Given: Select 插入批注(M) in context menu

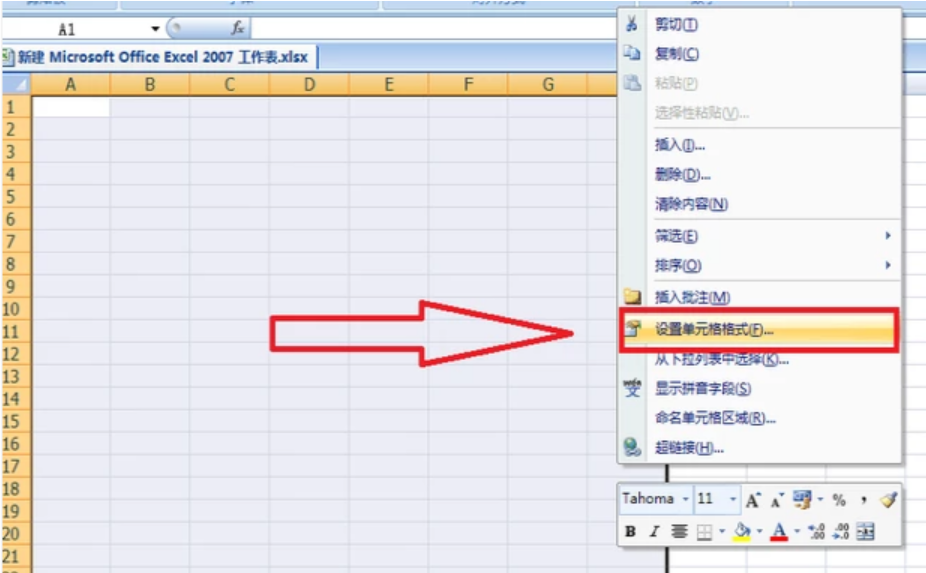Looking at the screenshot, I should click(692, 297).
